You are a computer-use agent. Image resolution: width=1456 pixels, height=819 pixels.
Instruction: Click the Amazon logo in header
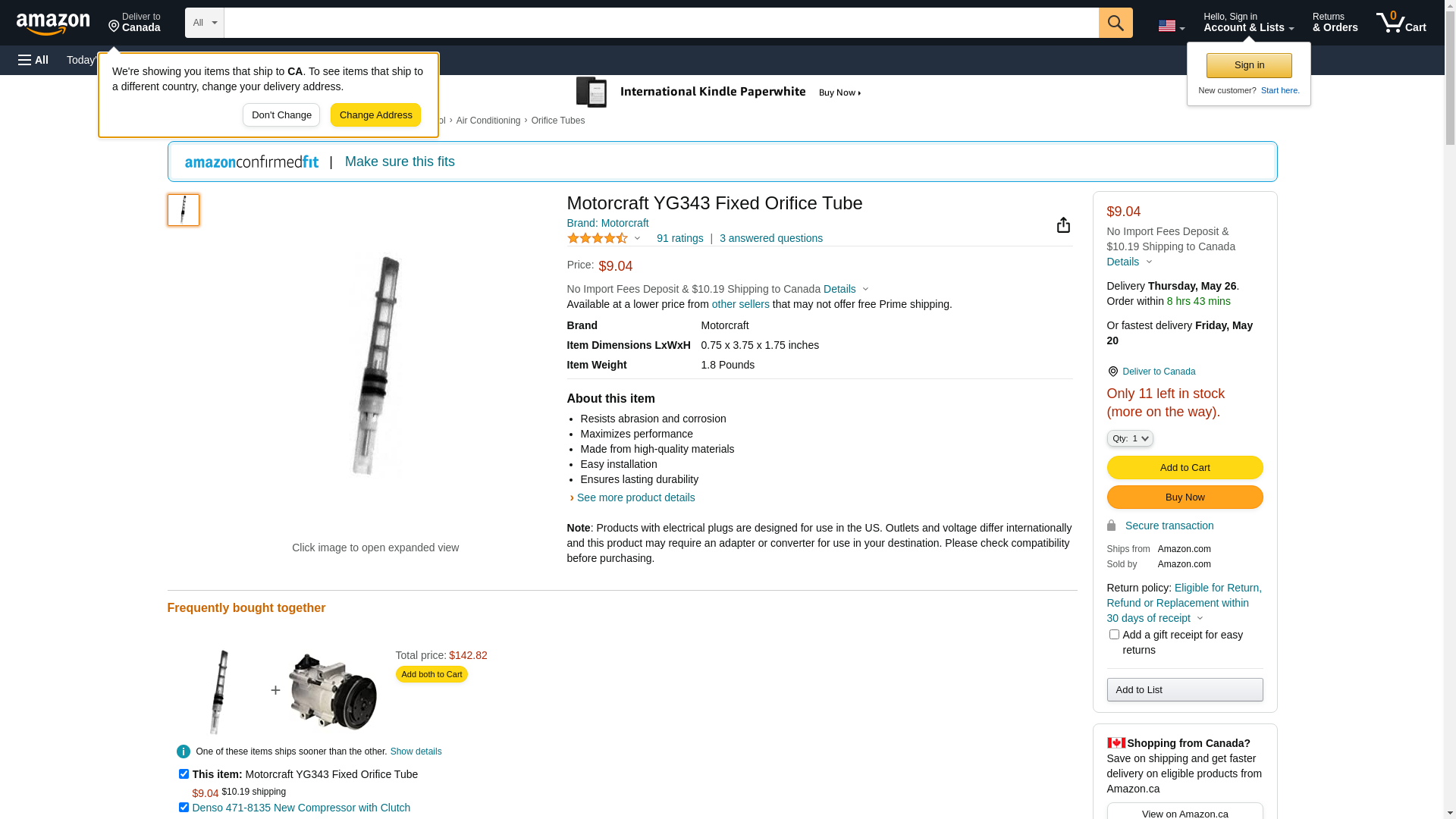[x=53, y=24]
